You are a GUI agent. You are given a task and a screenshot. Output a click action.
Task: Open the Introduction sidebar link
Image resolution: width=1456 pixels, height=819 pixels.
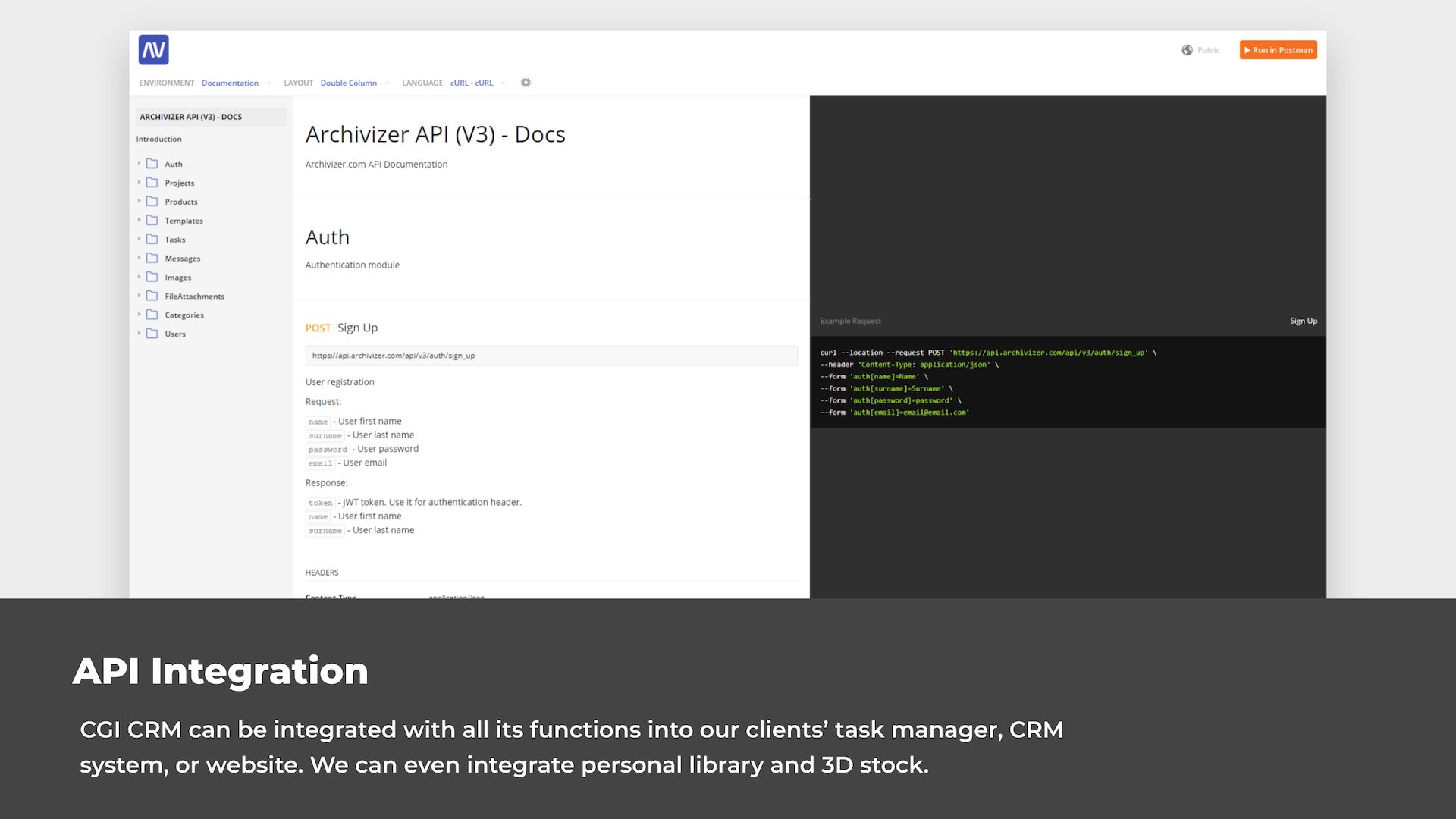click(x=158, y=139)
